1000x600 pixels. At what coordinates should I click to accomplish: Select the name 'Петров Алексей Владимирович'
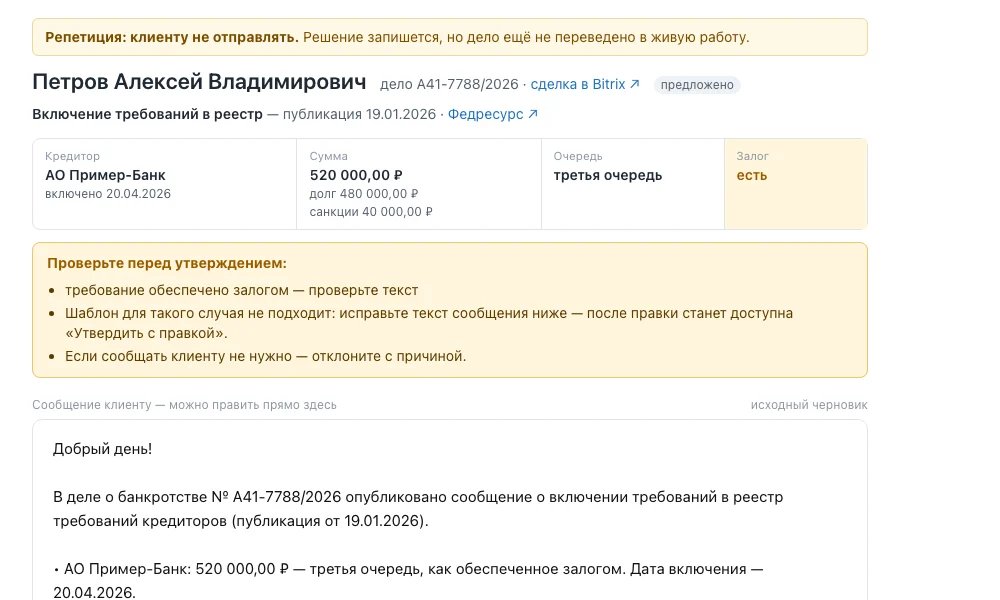pyautogui.click(x=199, y=82)
